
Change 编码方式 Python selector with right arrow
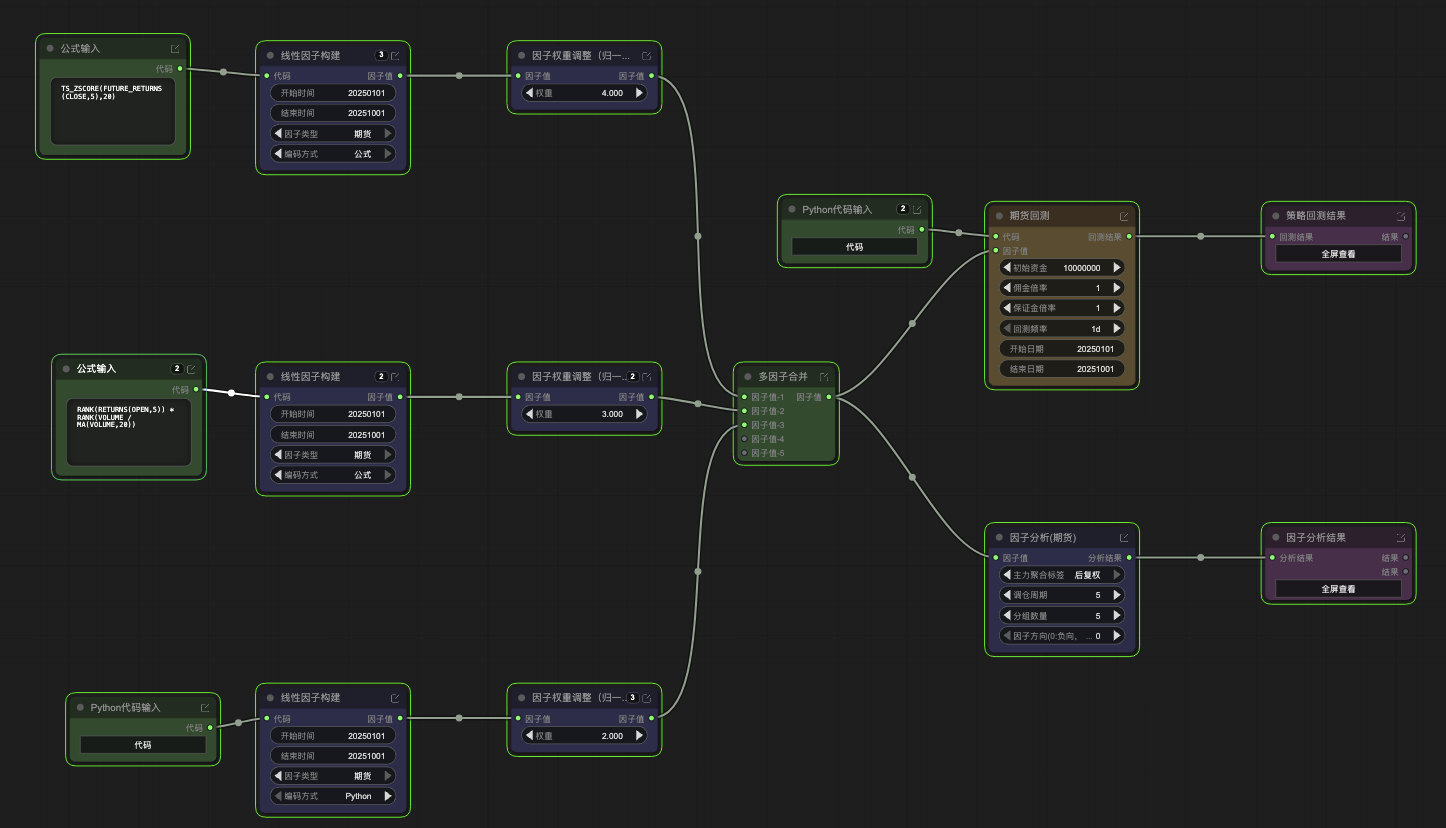(388, 796)
